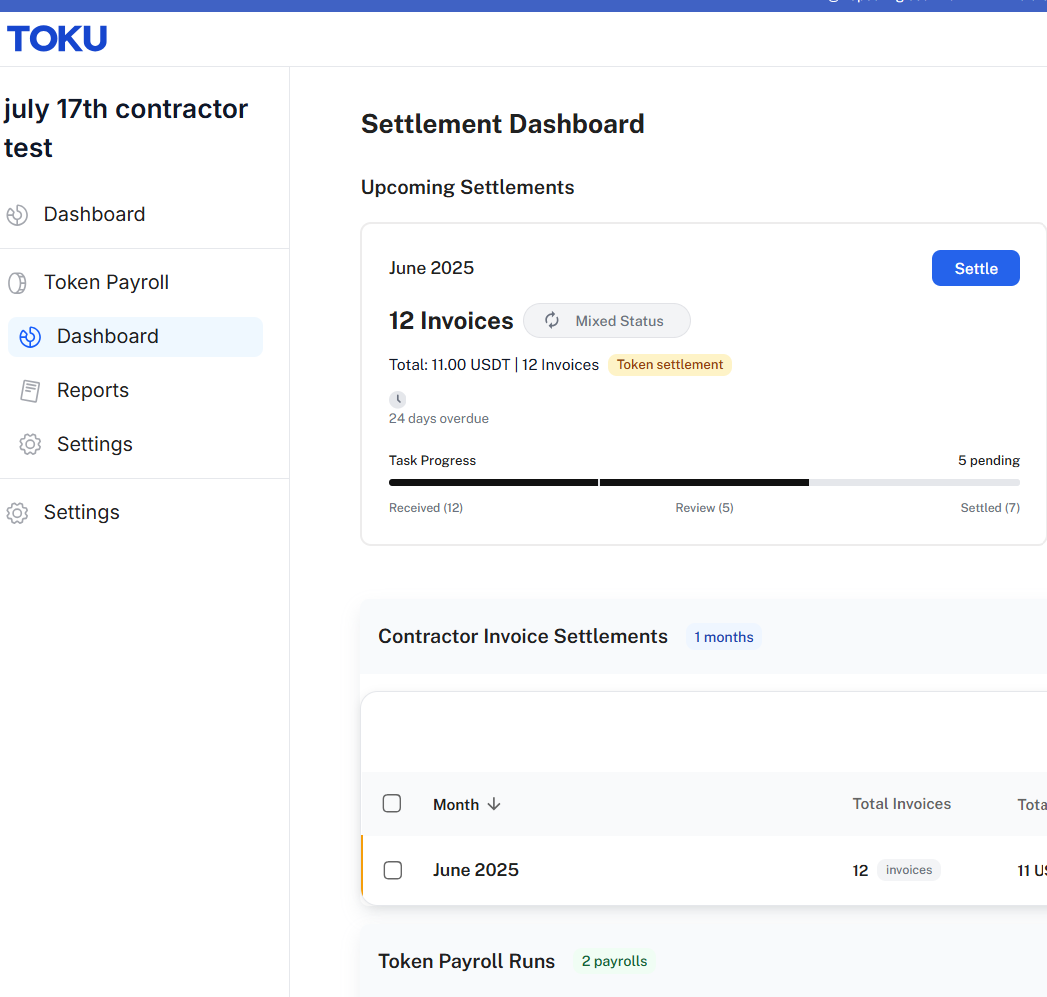Click the Settle button
The image size is (1047, 997).
tap(976, 268)
